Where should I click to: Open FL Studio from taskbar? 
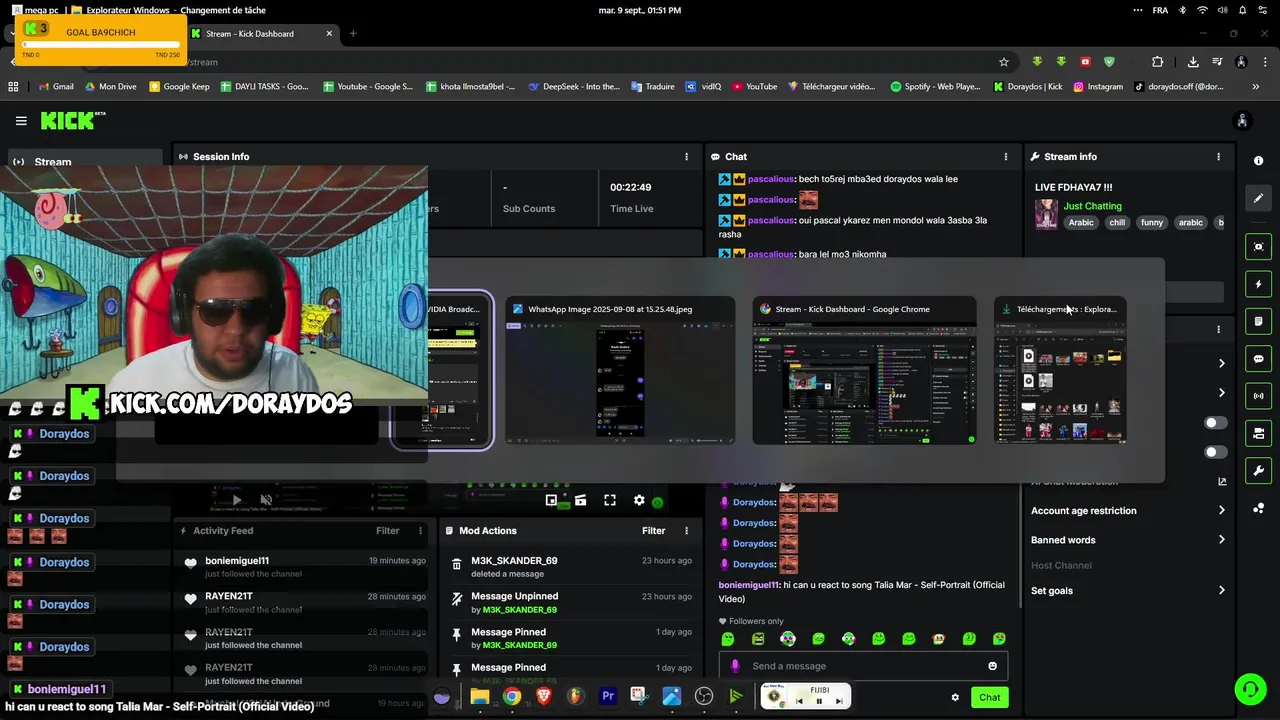[575, 697]
